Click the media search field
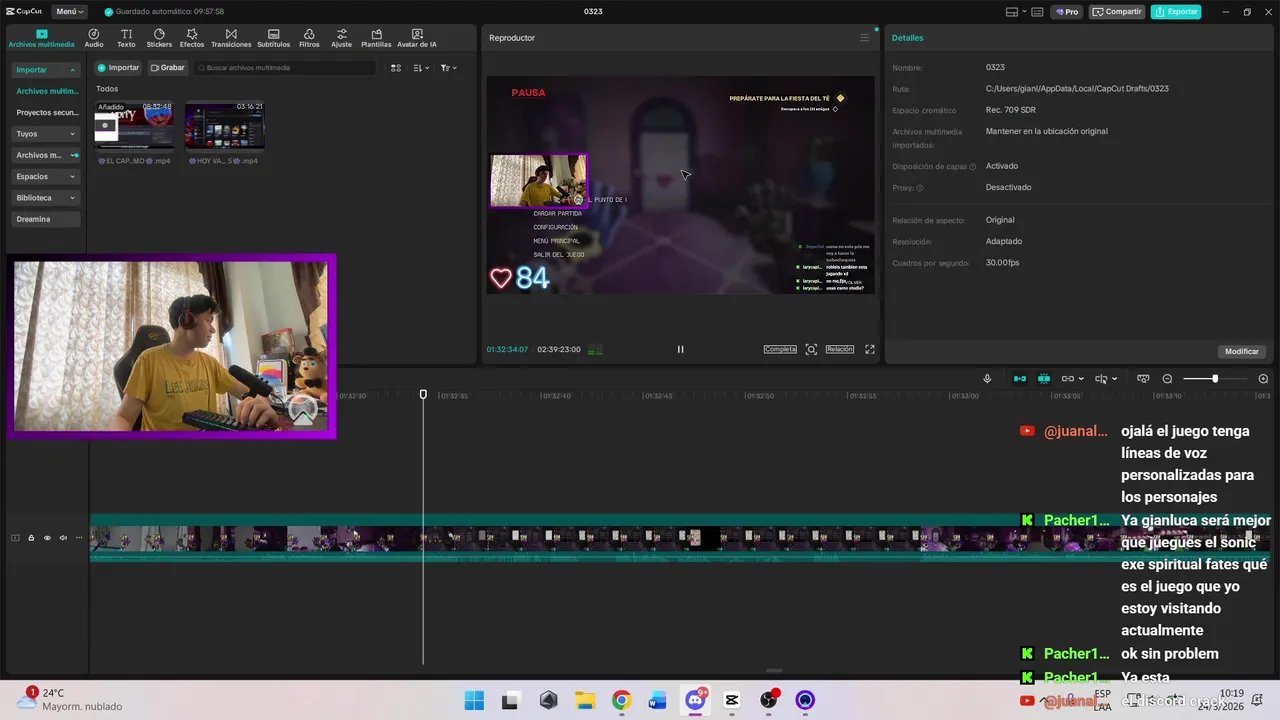 coord(285,68)
